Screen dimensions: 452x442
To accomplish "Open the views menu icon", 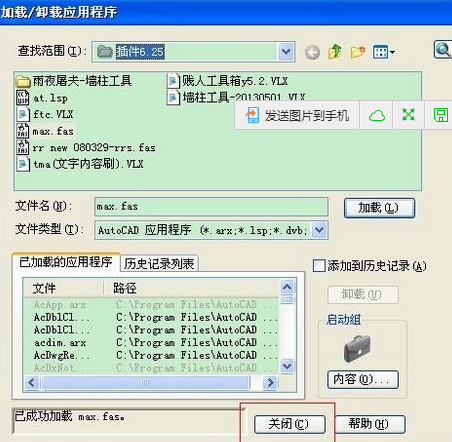I will coord(384,52).
